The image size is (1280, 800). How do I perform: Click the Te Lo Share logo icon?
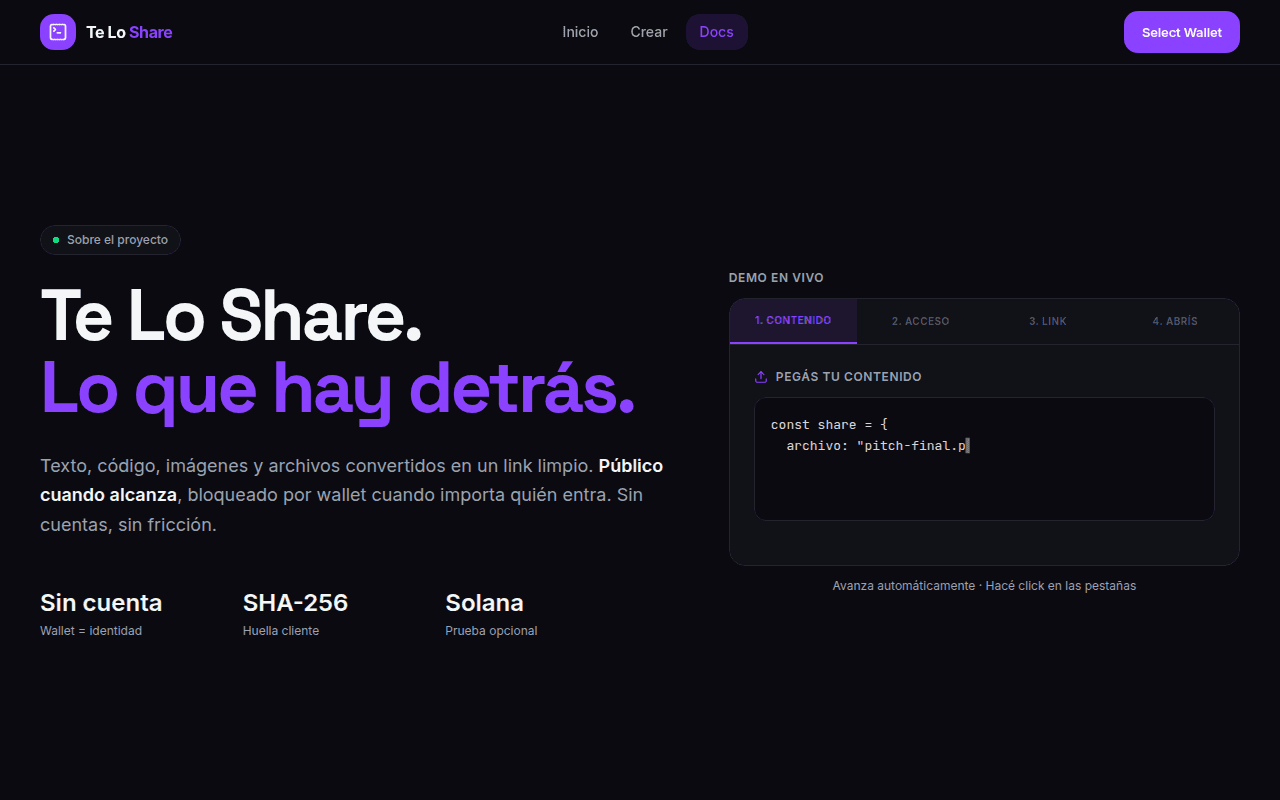coord(58,32)
